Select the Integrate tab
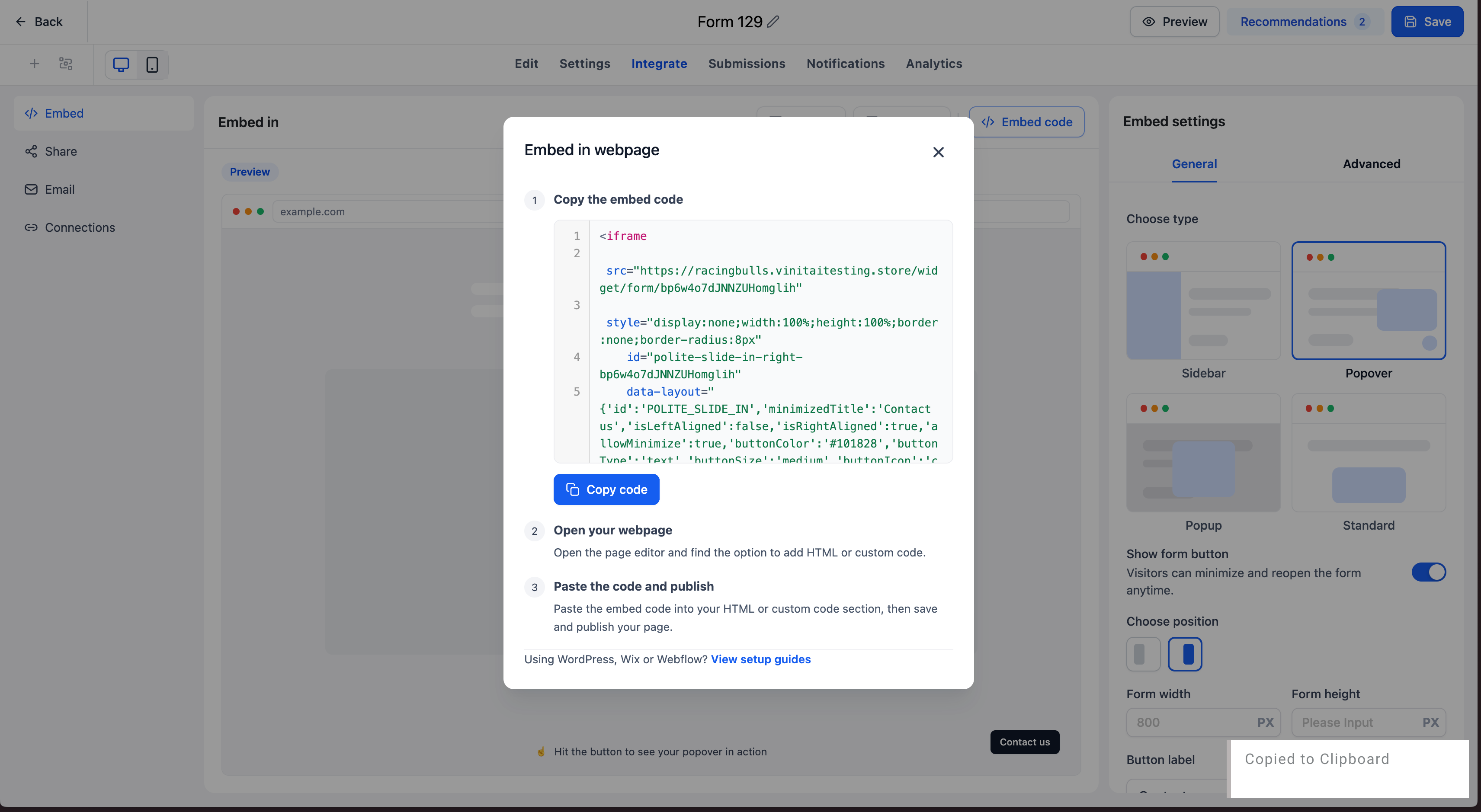1481x812 pixels. coord(659,64)
